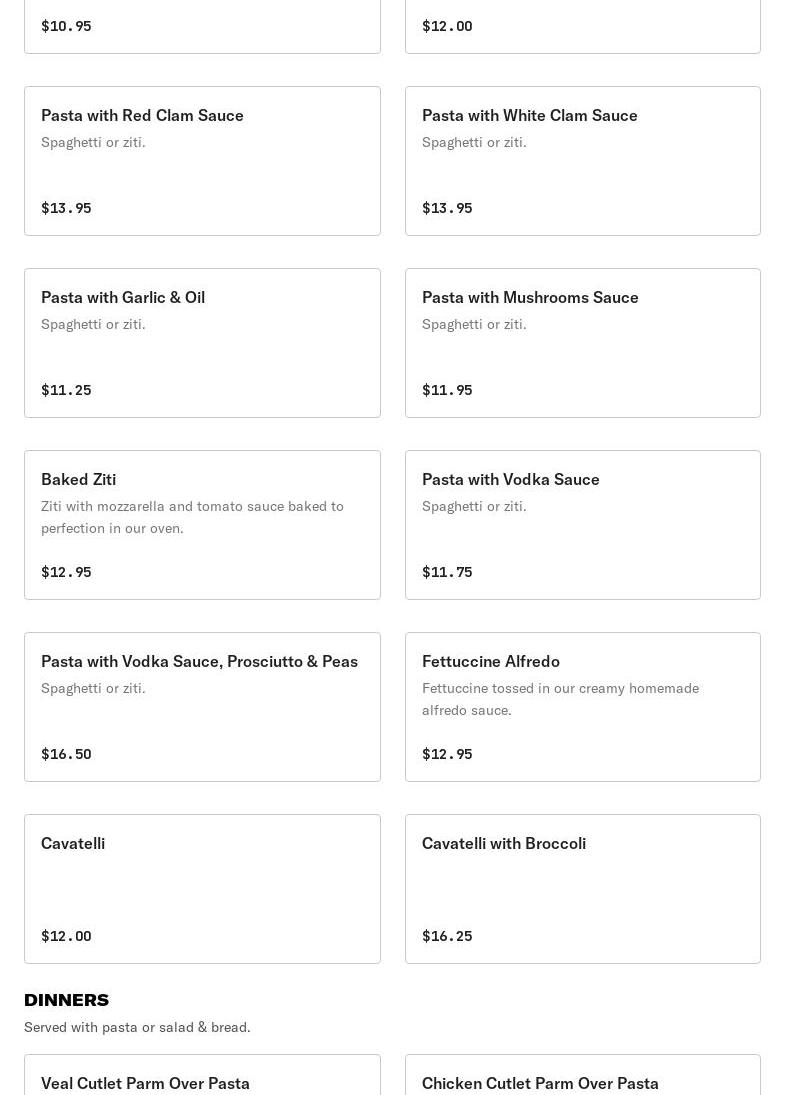Image resolution: width=785 pixels, height=1095 pixels.
Task: Click the $10.95 item card at top
Action: [x=202, y=26]
